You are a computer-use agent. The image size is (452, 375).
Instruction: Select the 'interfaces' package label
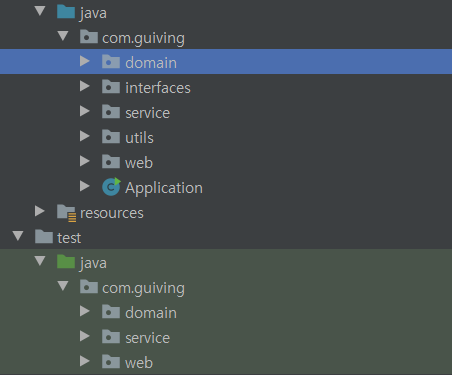158,88
